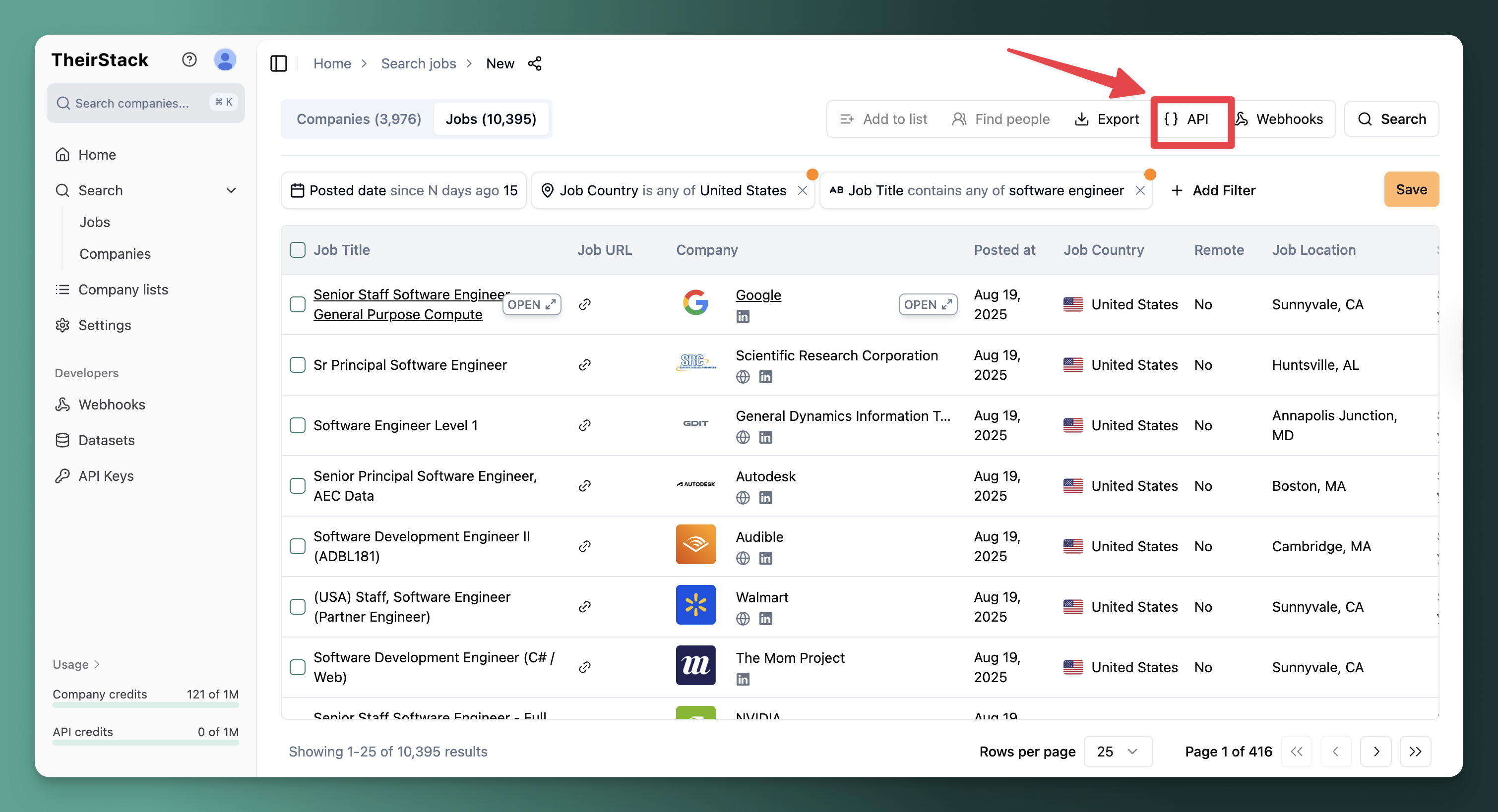1498x812 pixels.
Task: Expand the Usage section
Action: coord(75,664)
